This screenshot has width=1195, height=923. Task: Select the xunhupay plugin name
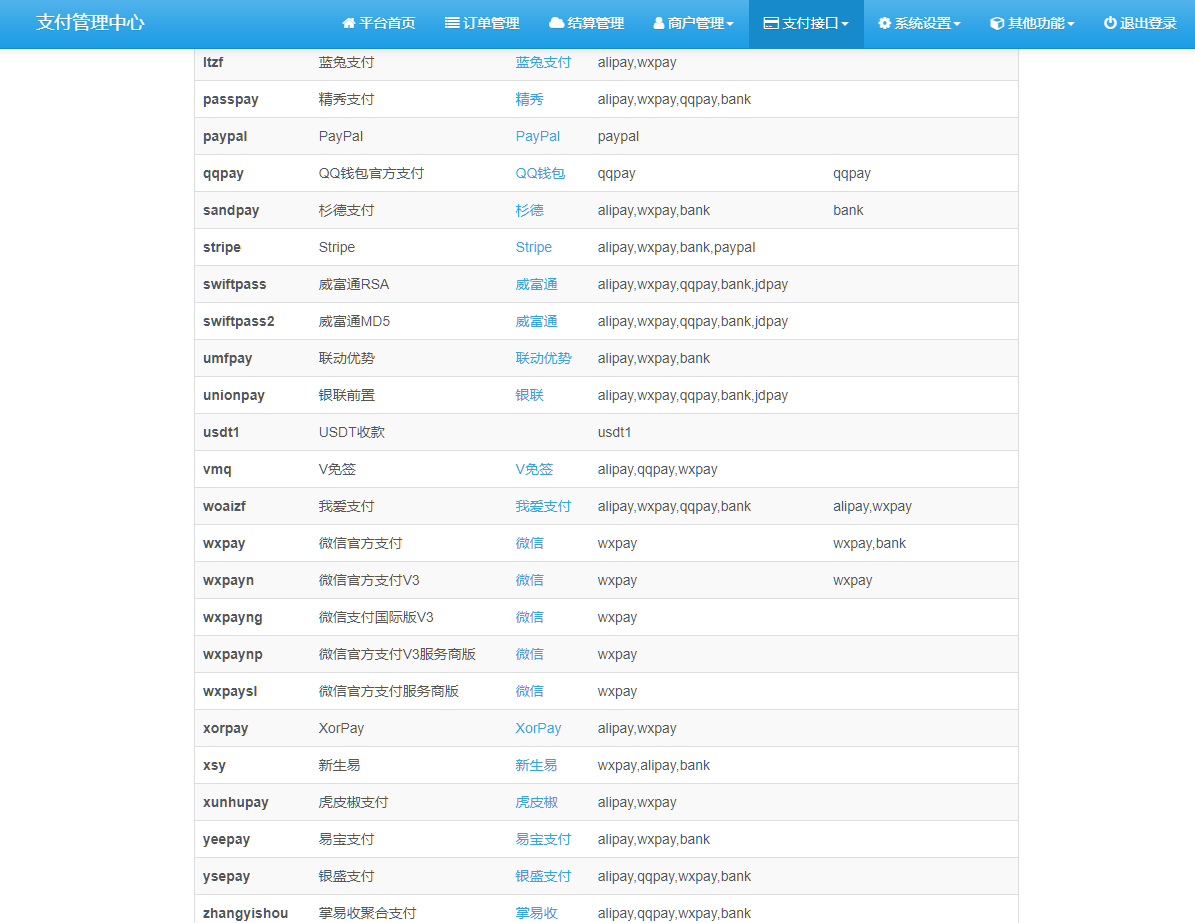[x=235, y=803]
